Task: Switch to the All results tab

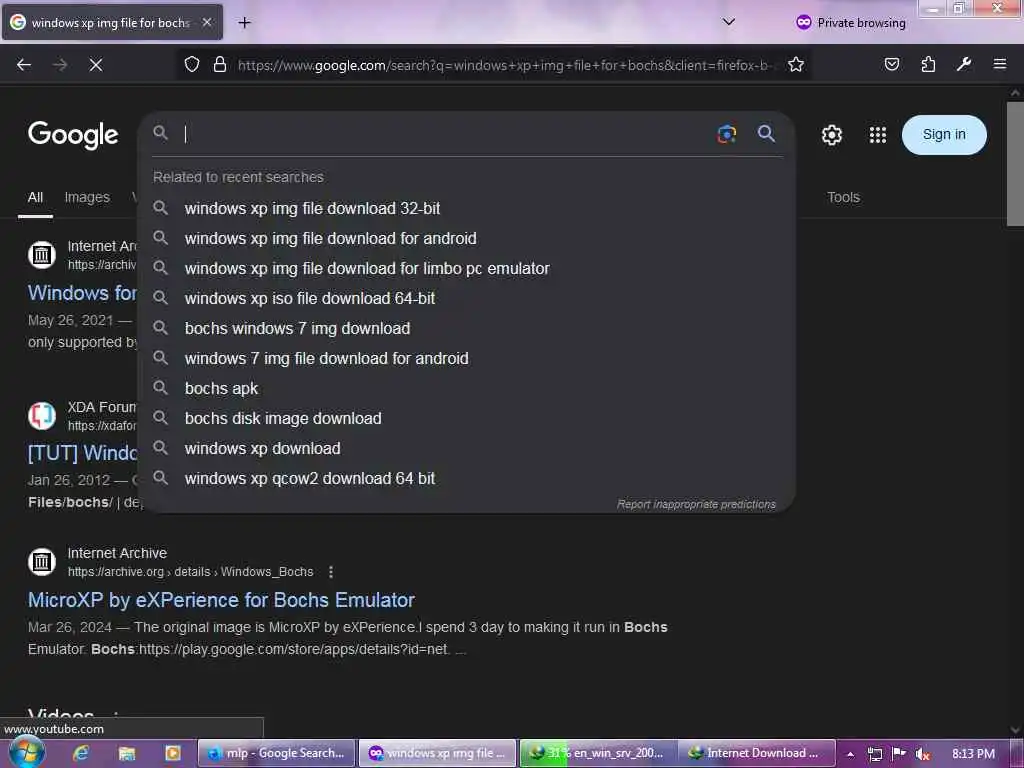Action: (x=35, y=197)
